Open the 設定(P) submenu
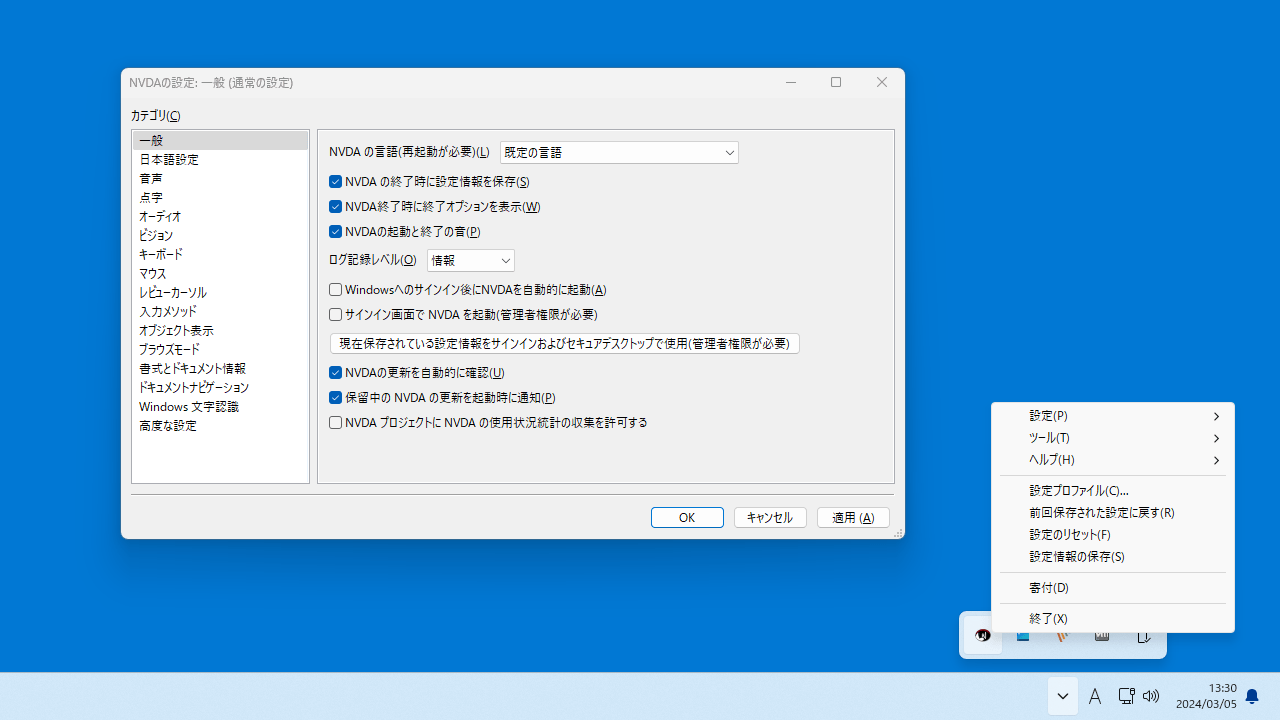The height and width of the screenshot is (720, 1280). pyautogui.click(x=1113, y=416)
